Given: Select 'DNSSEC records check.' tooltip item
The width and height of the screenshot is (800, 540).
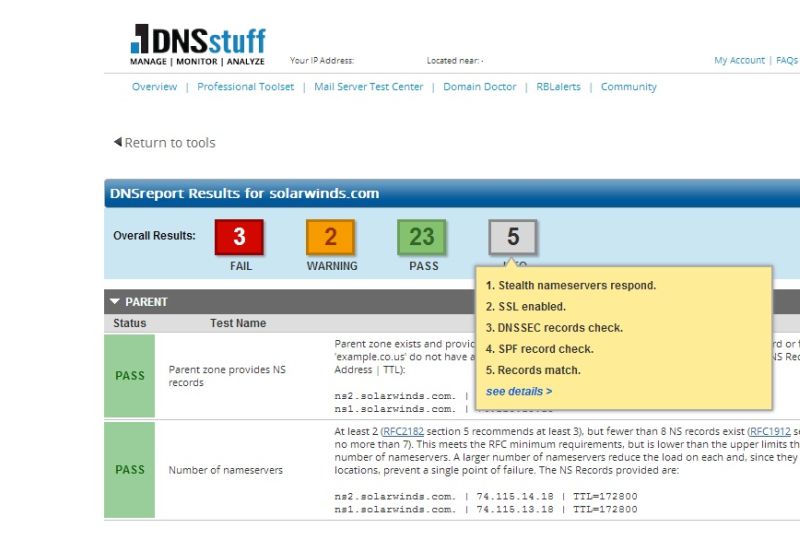Looking at the screenshot, I should [554, 328].
